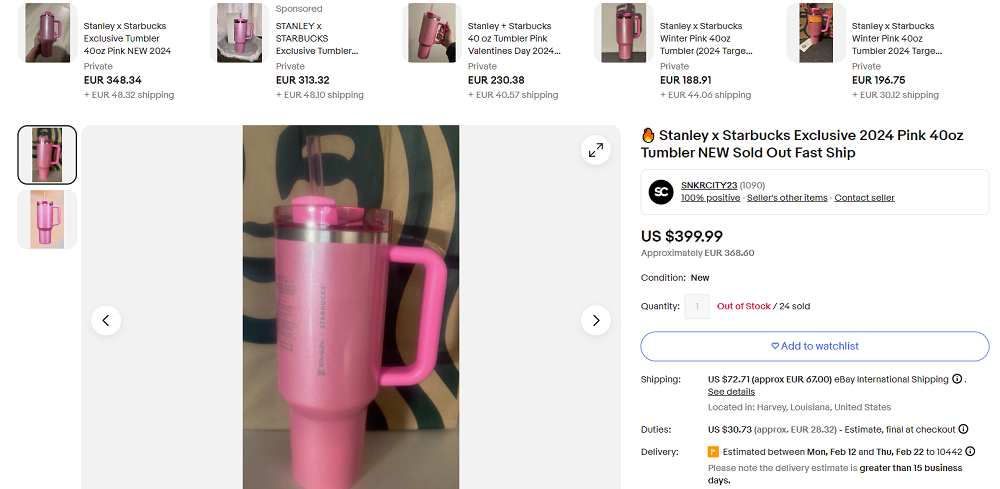The width and height of the screenshot is (1000, 489).
Task: Add to watchlist
Action: click(814, 346)
